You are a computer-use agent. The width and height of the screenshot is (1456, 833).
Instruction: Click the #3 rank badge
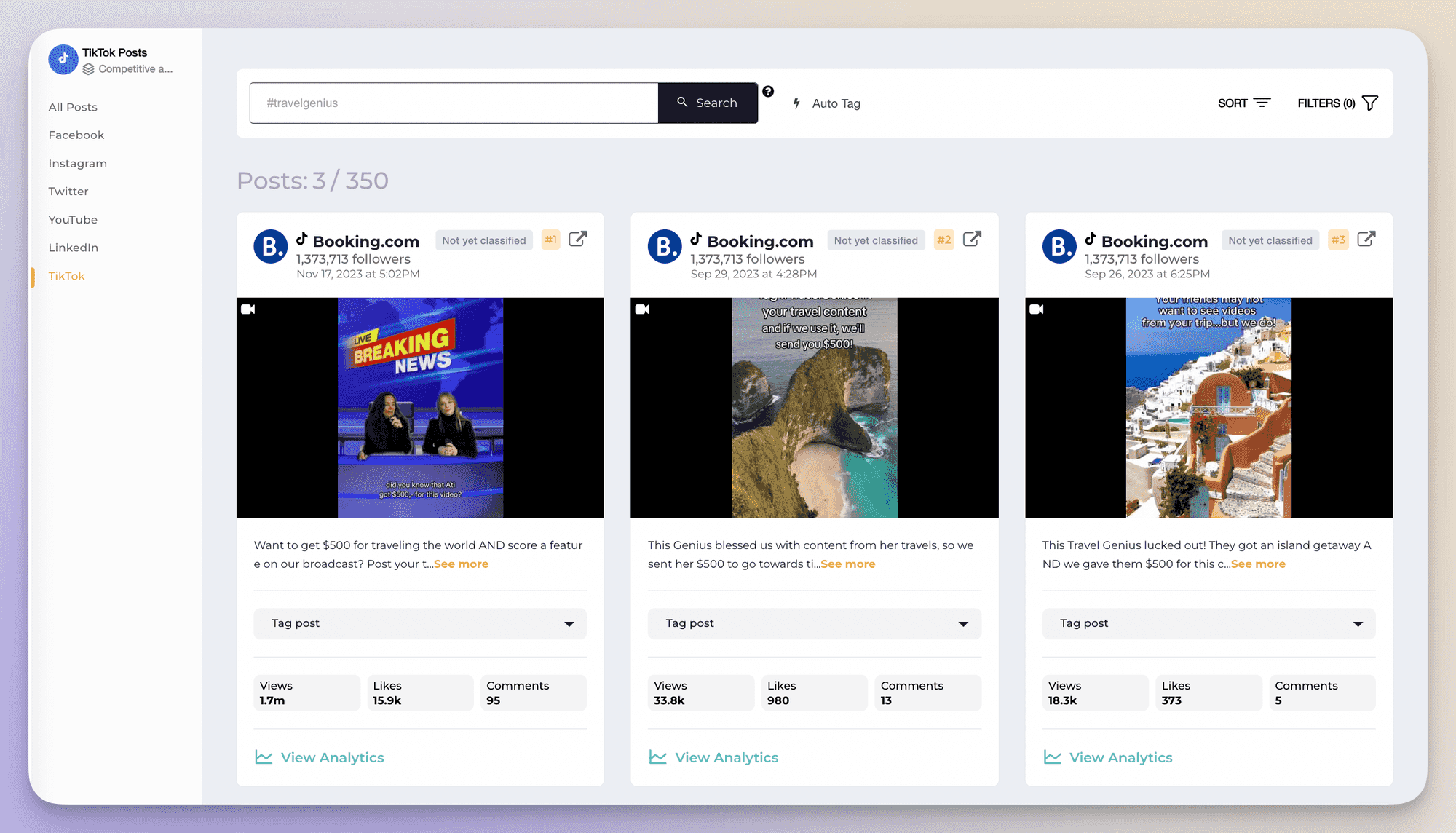[x=1339, y=240]
